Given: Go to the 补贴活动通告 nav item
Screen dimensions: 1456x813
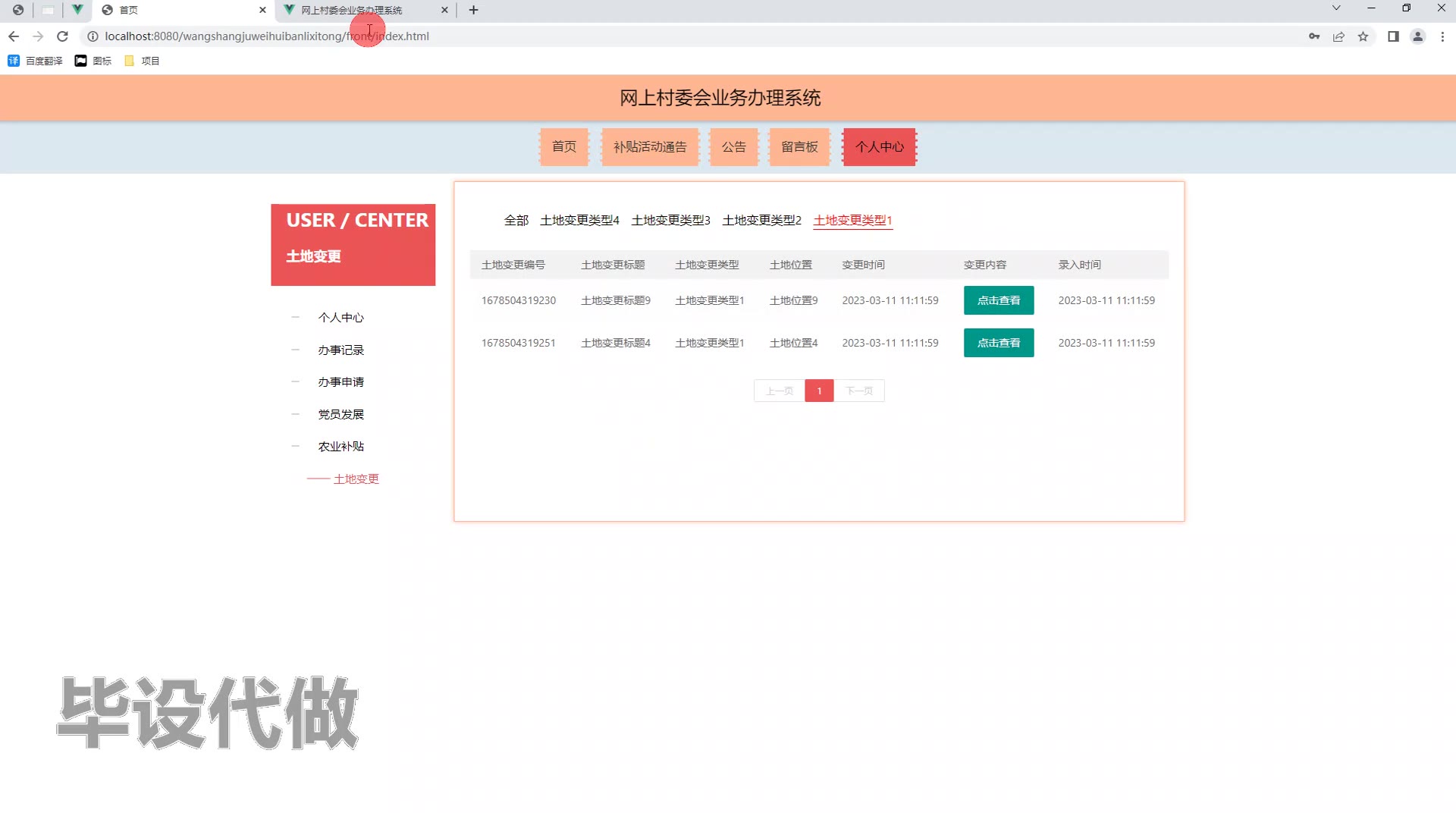Looking at the screenshot, I should (650, 147).
